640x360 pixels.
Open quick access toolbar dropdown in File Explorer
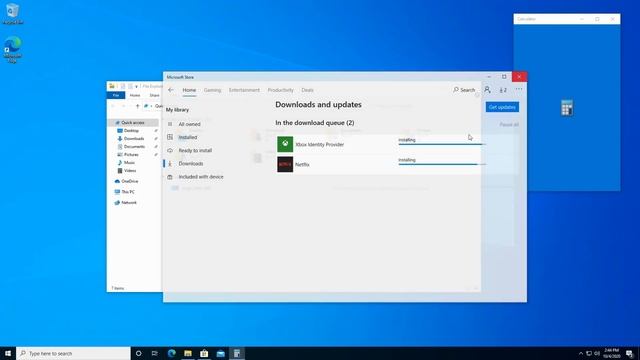click(x=136, y=86)
